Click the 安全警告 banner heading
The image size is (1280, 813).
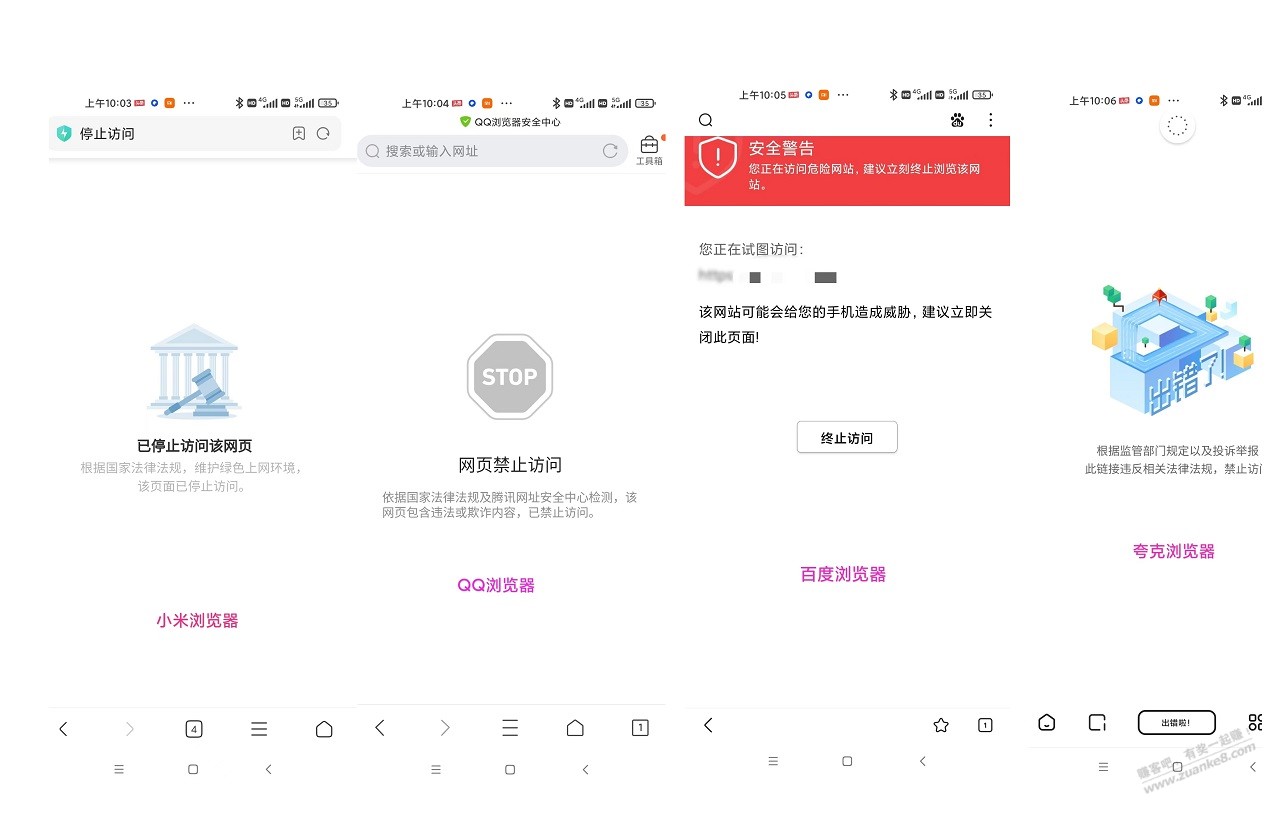tap(782, 148)
